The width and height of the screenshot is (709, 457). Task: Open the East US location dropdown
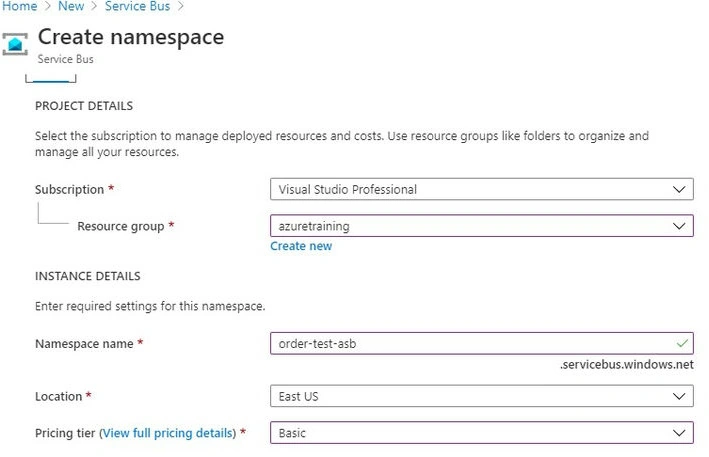482,396
